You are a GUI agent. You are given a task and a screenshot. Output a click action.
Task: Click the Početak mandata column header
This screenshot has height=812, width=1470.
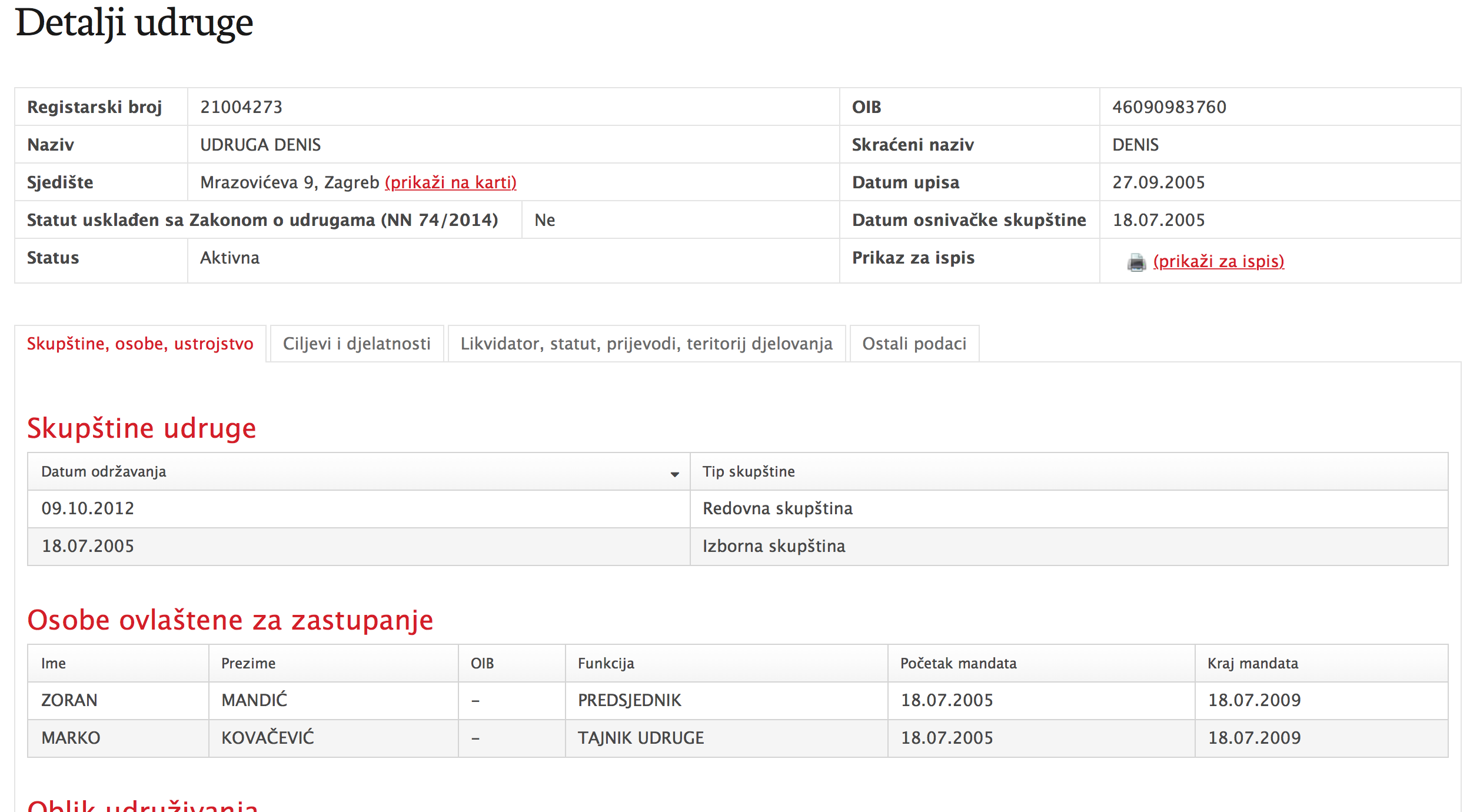point(958,663)
